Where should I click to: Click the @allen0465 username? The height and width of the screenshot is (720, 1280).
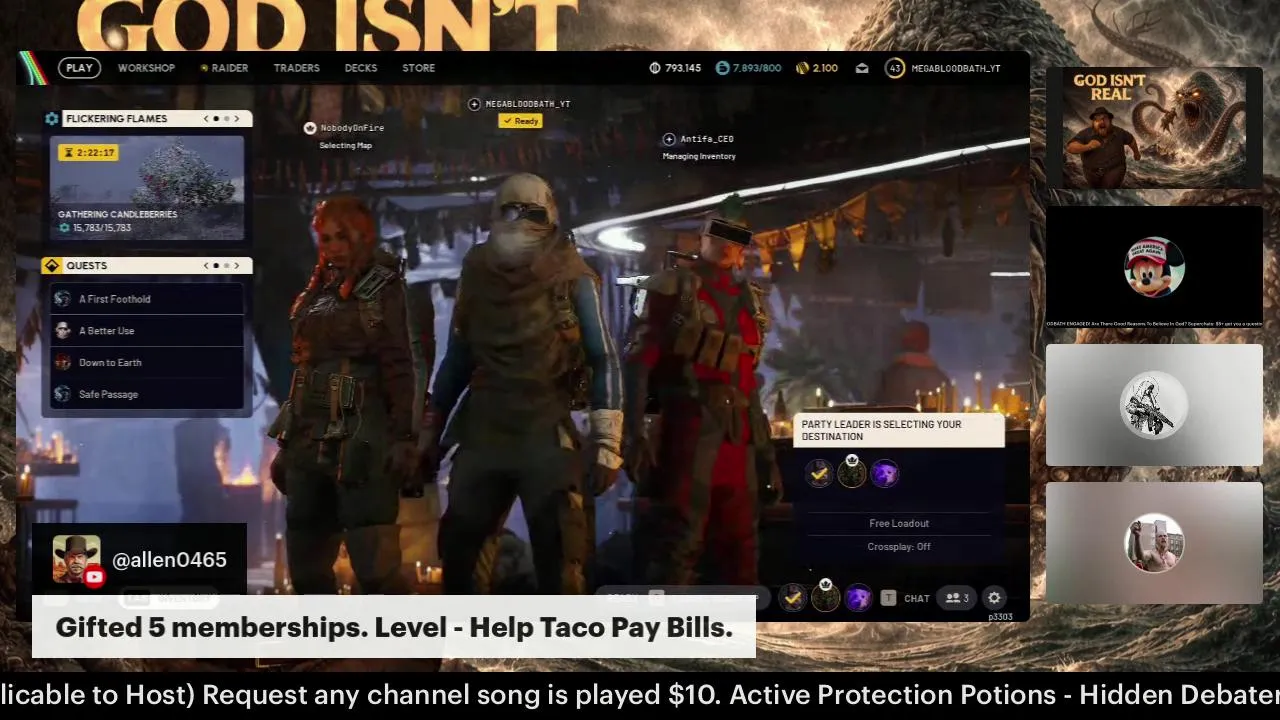click(170, 560)
